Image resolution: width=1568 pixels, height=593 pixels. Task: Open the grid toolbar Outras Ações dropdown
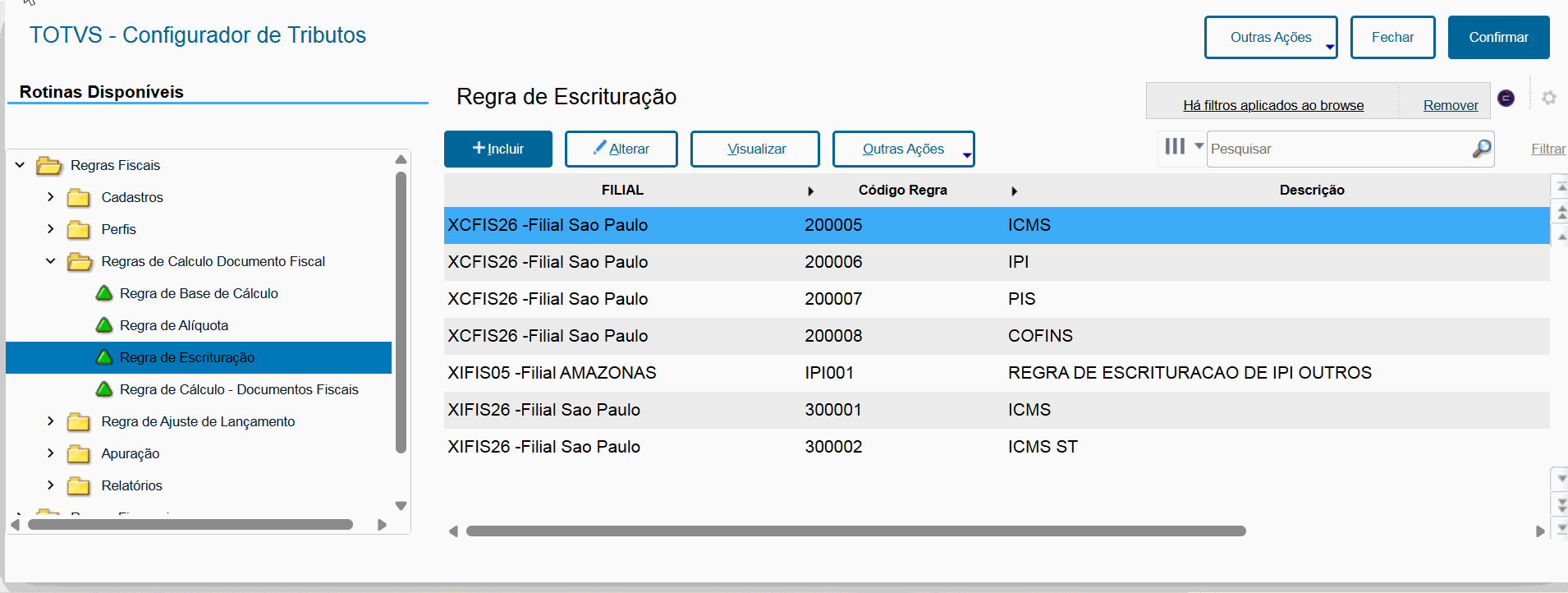point(903,149)
